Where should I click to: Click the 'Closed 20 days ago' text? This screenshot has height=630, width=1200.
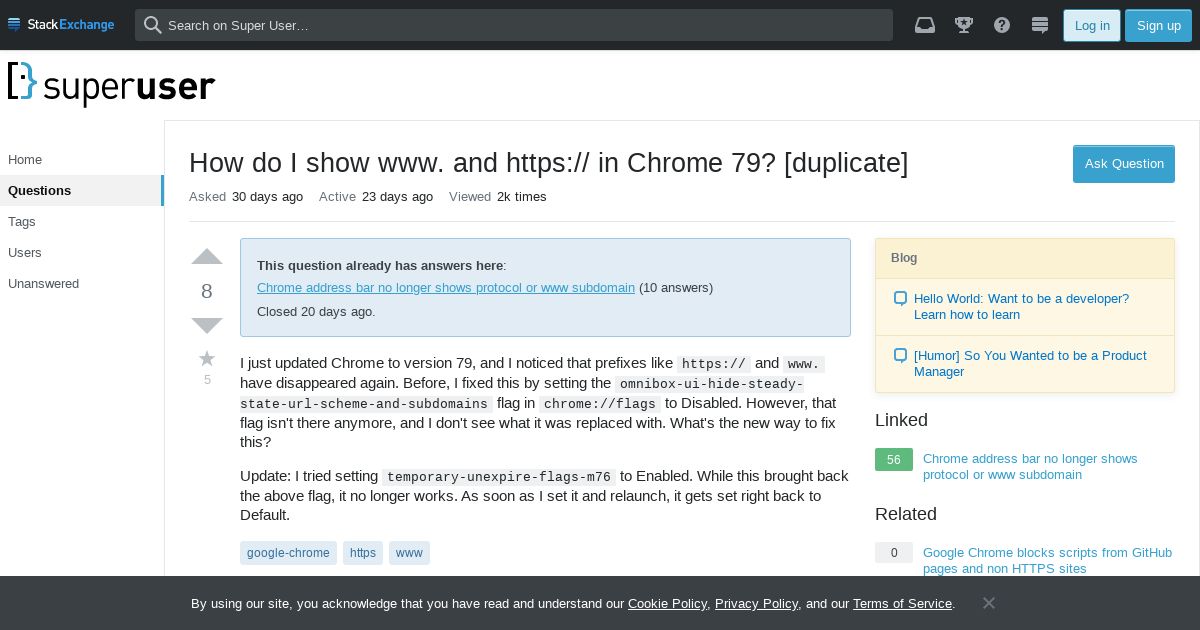tap(316, 312)
